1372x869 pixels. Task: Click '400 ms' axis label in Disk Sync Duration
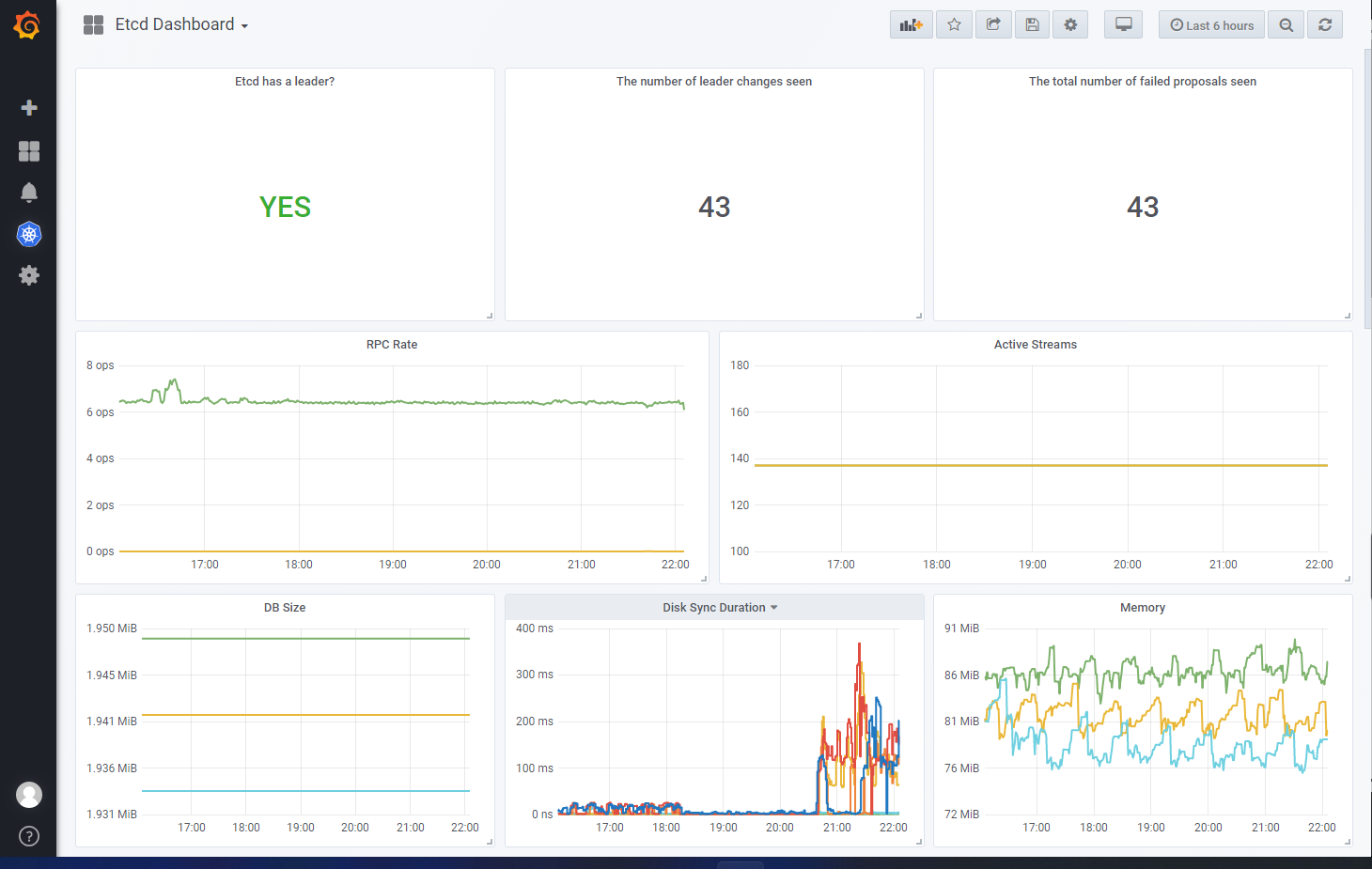pyautogui.click(x=535, y=628)
